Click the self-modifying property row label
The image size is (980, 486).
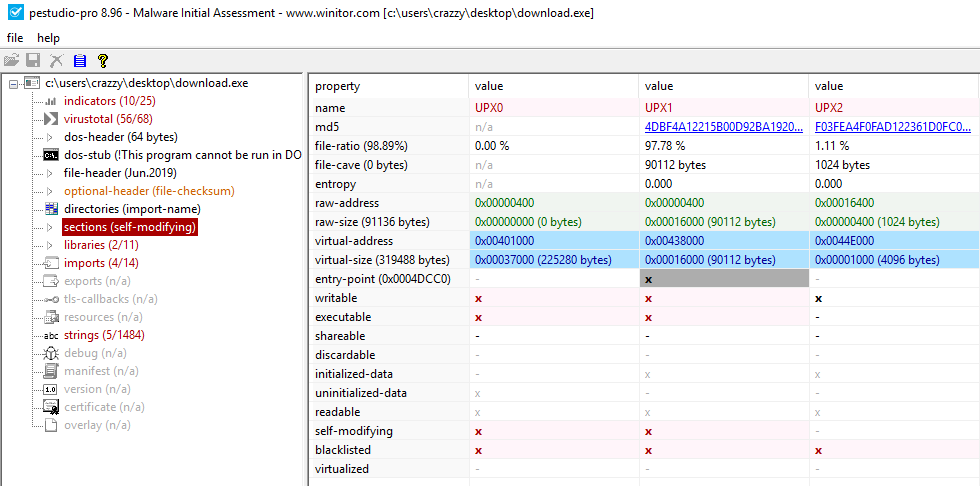point(354,431)
